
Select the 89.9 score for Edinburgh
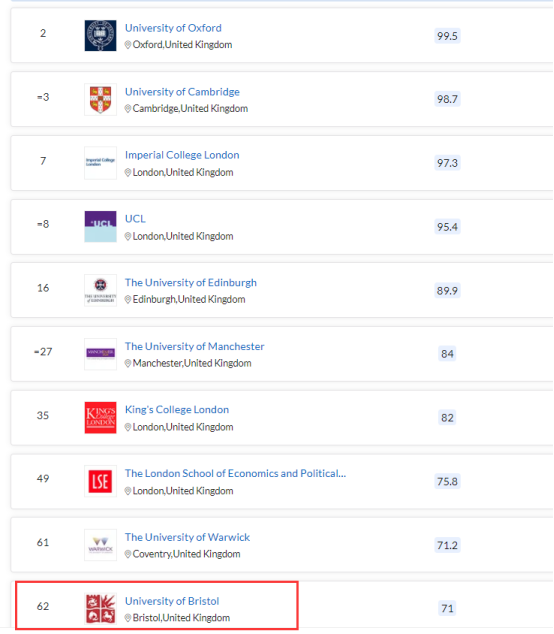(x=447, y=291)
